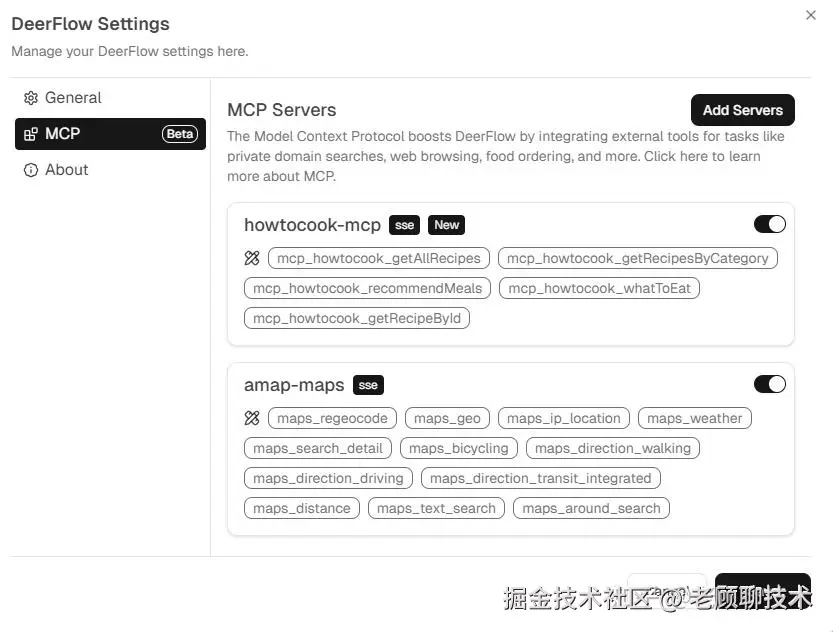The width and height of the screenshot is (833, 632).
Task: Open the General settings tab
Action: (x=110, y=98)
